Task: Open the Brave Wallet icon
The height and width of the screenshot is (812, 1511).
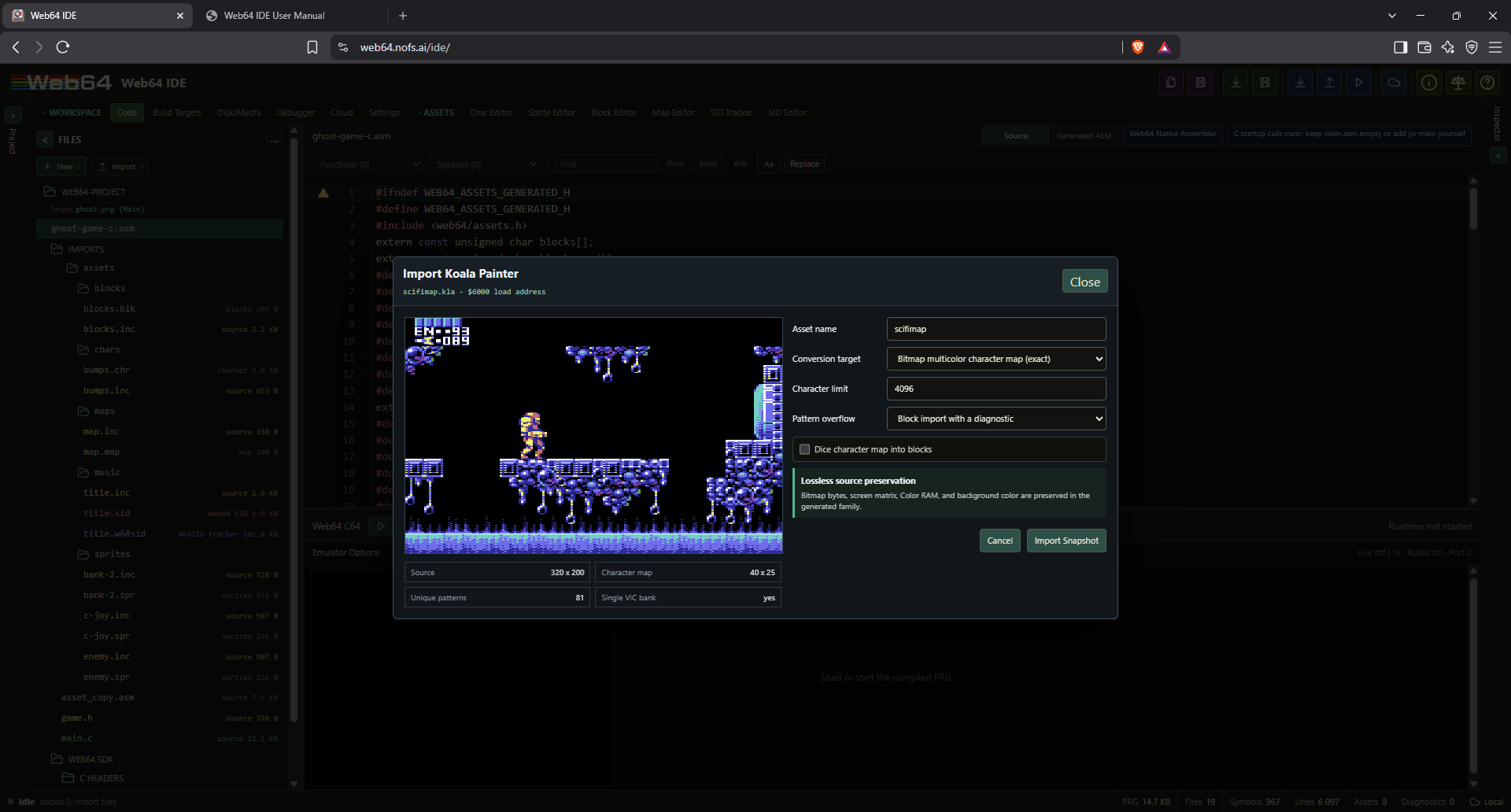Action: tap(1424, 47)
